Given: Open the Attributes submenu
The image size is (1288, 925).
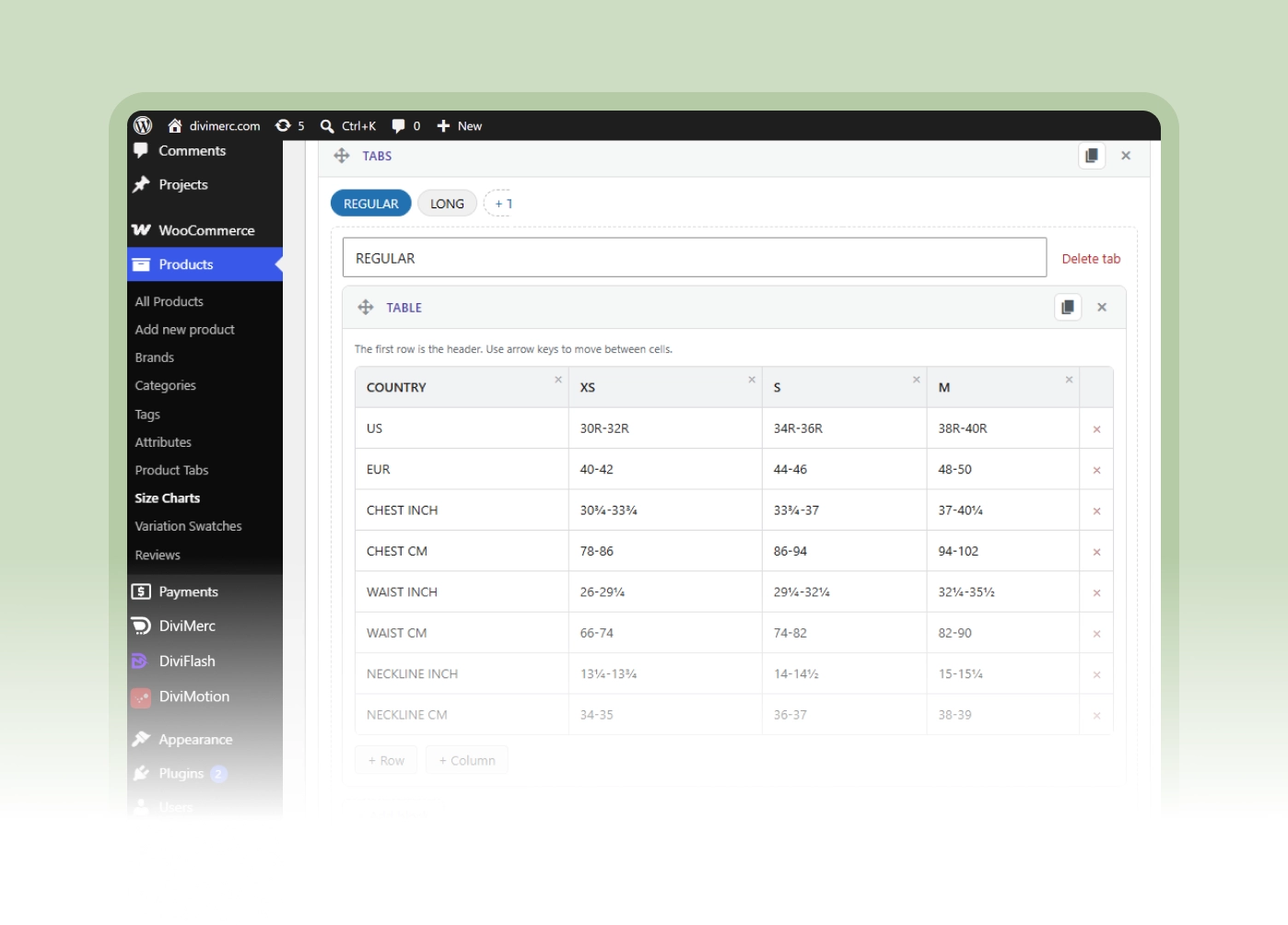Looking at the screenshot, I should pyautogui.click(x=163, y=442).
